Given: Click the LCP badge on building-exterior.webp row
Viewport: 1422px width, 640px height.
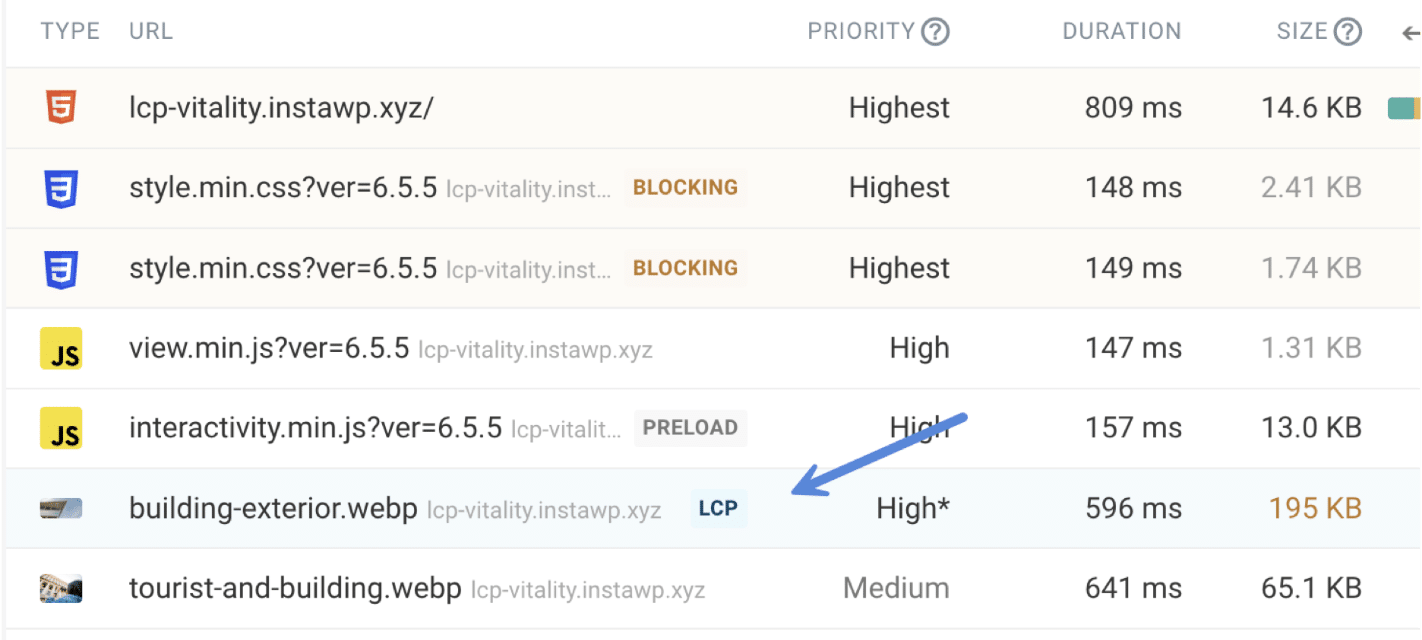Looking at the screenshot, I should [x=718, y=508].
